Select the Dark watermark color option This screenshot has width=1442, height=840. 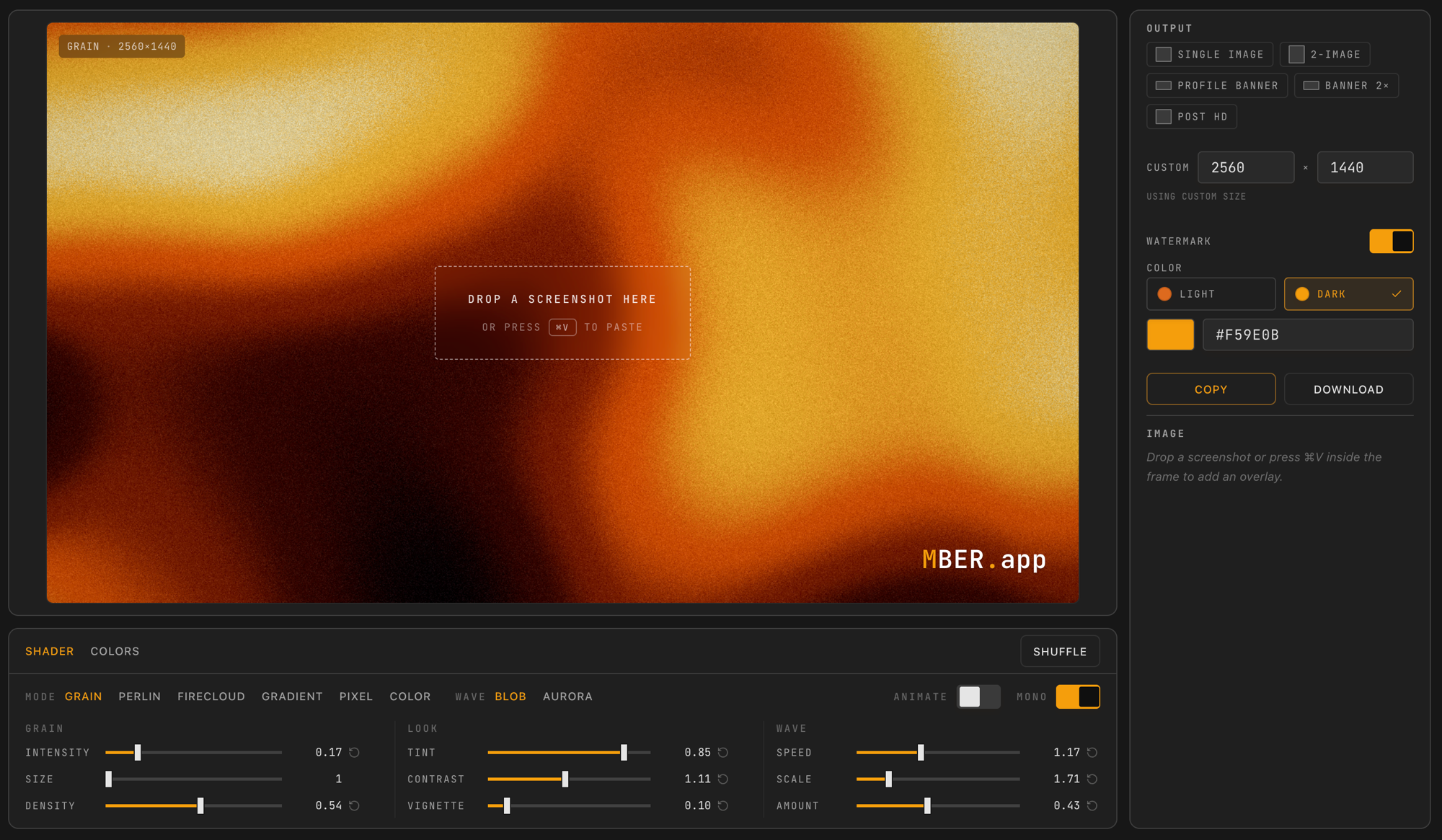[x=1348, y=293]
